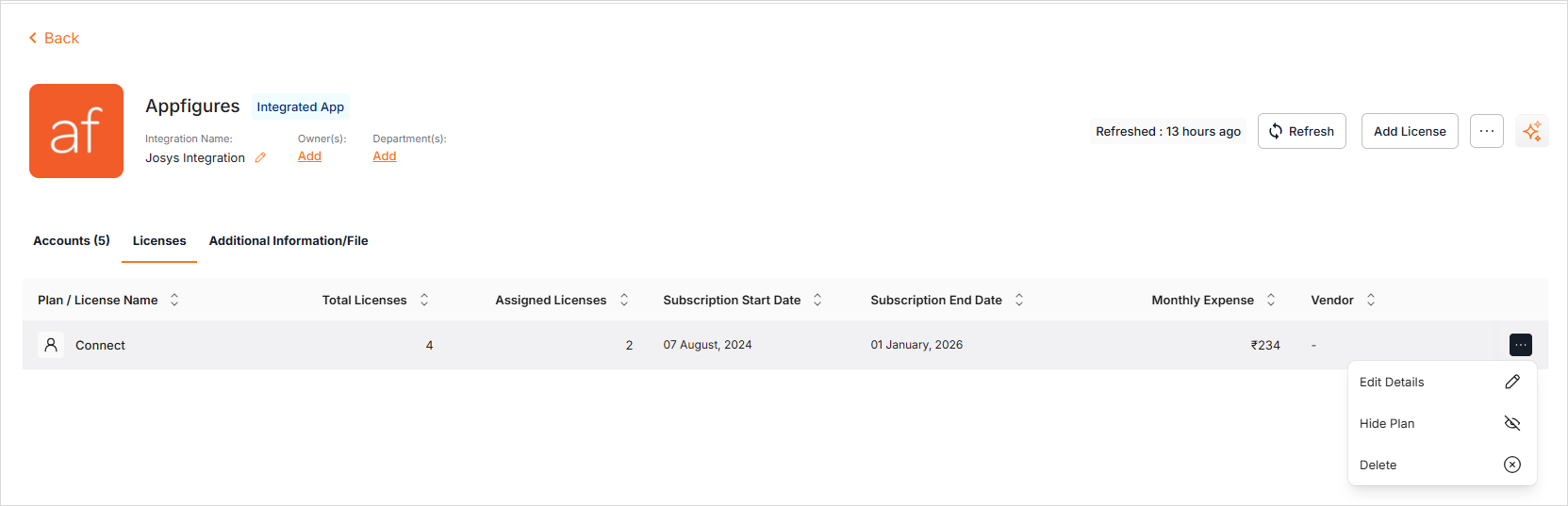Click the back chevron arrow icon
This screenshot has width=1568, height=506.
click(x=33, y=38)
